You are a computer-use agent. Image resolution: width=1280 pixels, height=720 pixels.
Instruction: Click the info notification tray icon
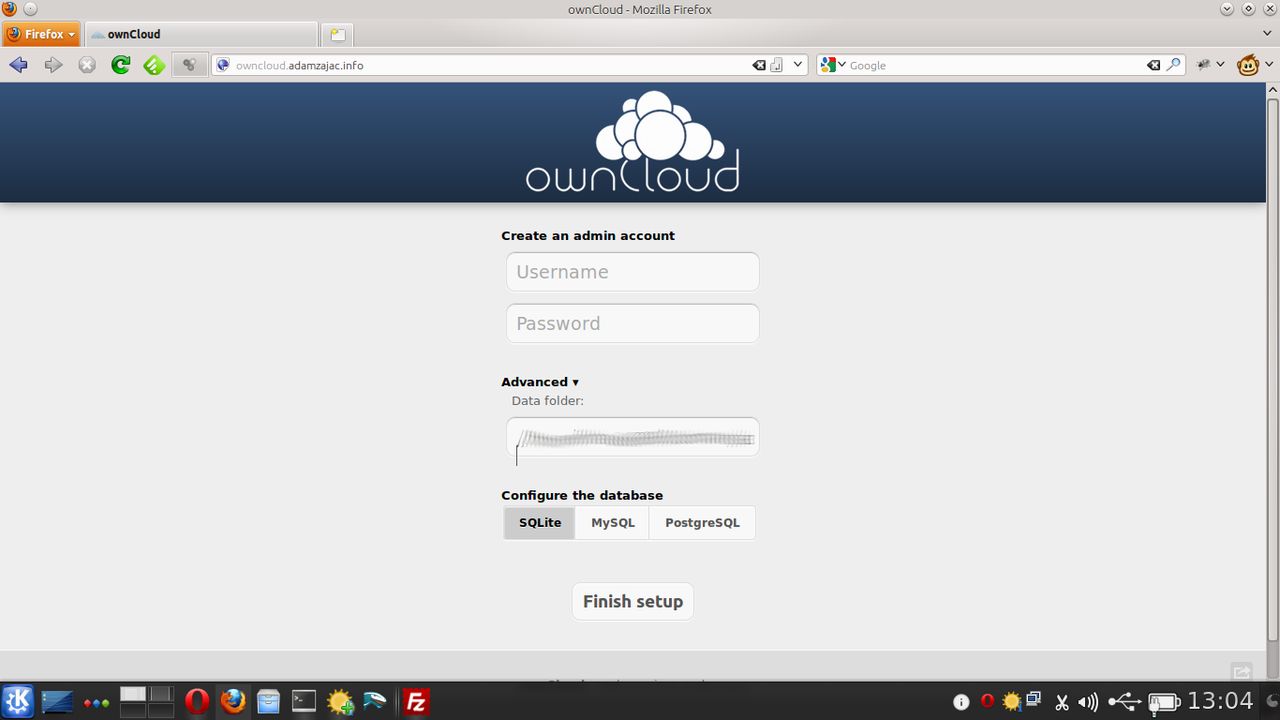961,702
